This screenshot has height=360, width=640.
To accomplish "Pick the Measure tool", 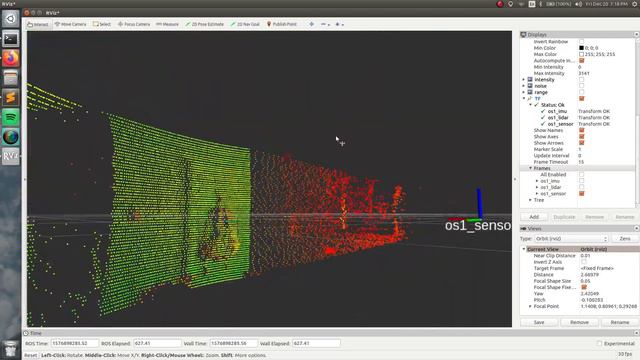I will click(x=167, y=24).
